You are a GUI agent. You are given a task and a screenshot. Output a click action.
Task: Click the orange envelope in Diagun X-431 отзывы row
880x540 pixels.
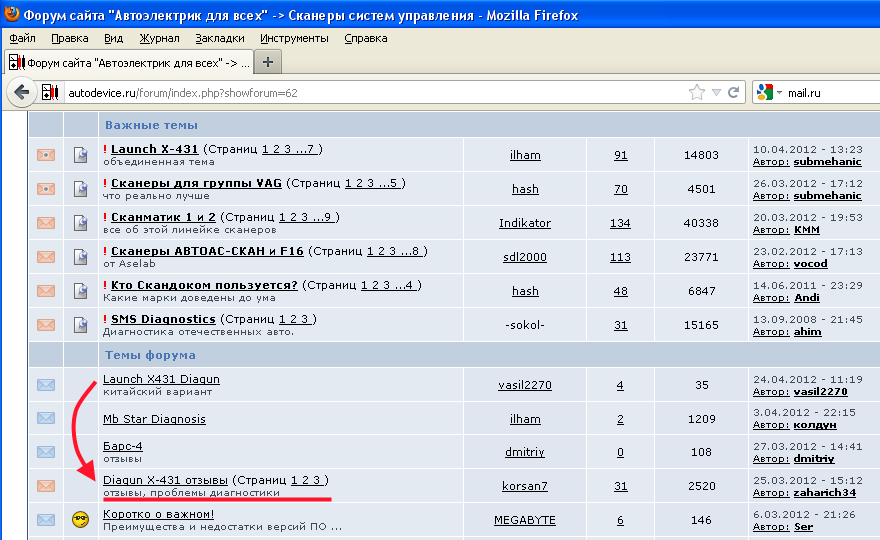(x=46, y=486)
